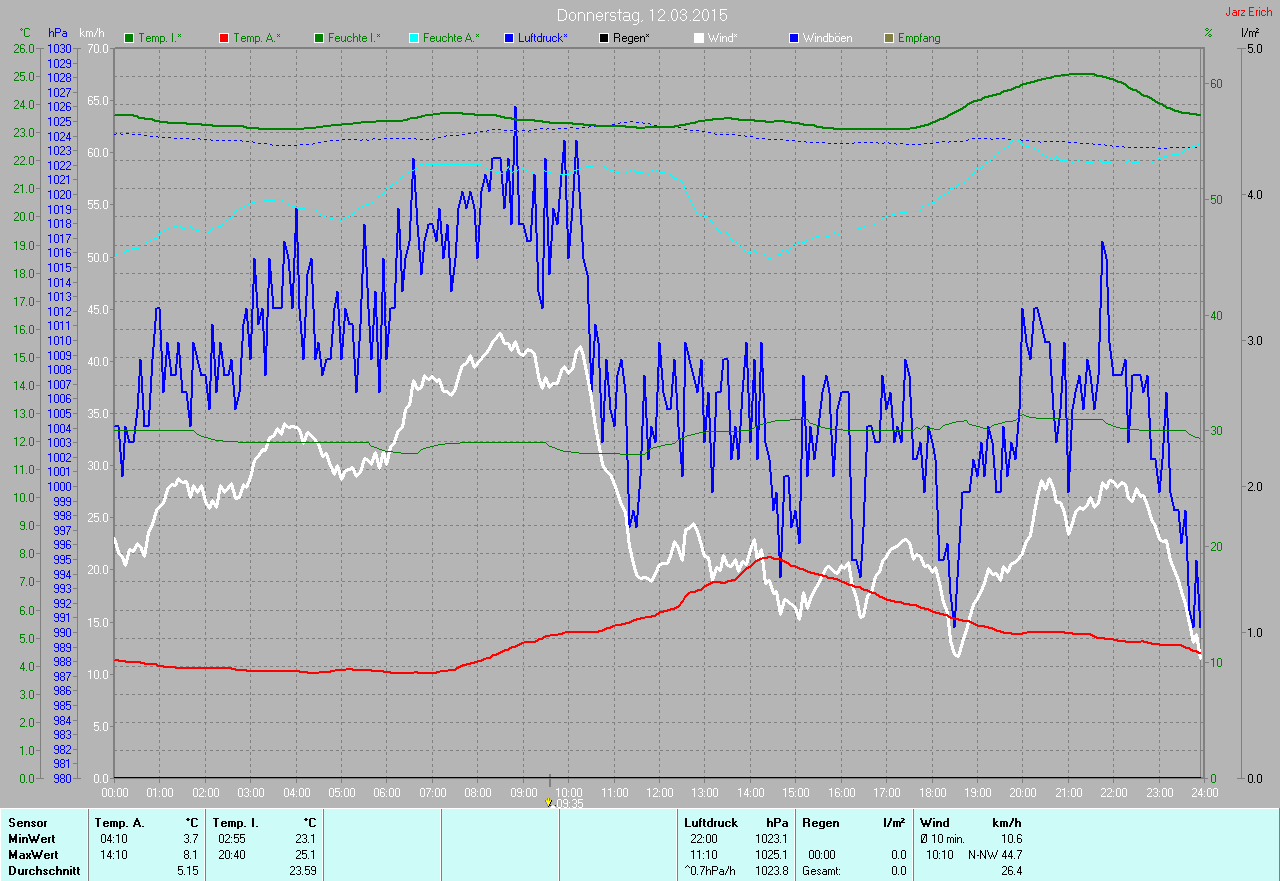
Task: Click the yellow 09:35 time marker
Action: (x=549, y=802)
